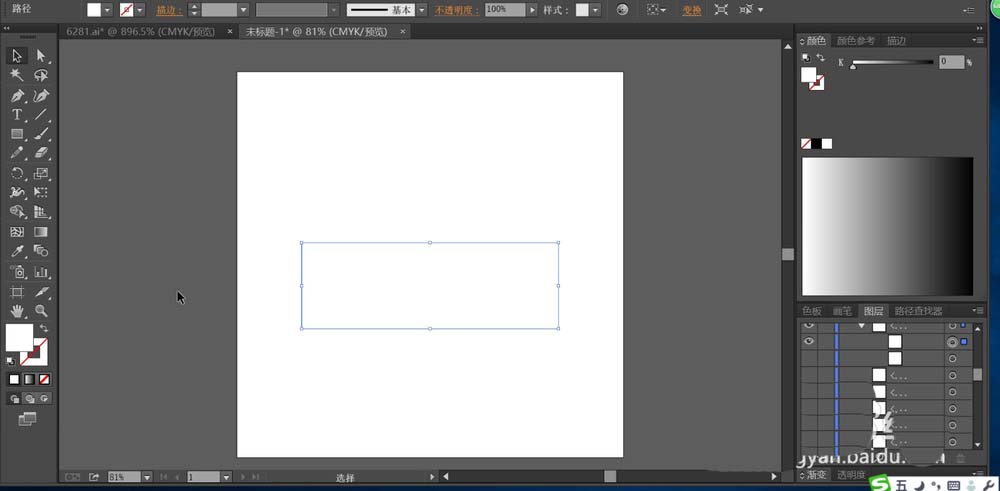This screenshot has height=491, width=1000.
Task: Select the Lasso tool
Action: [x=41, y=76]
